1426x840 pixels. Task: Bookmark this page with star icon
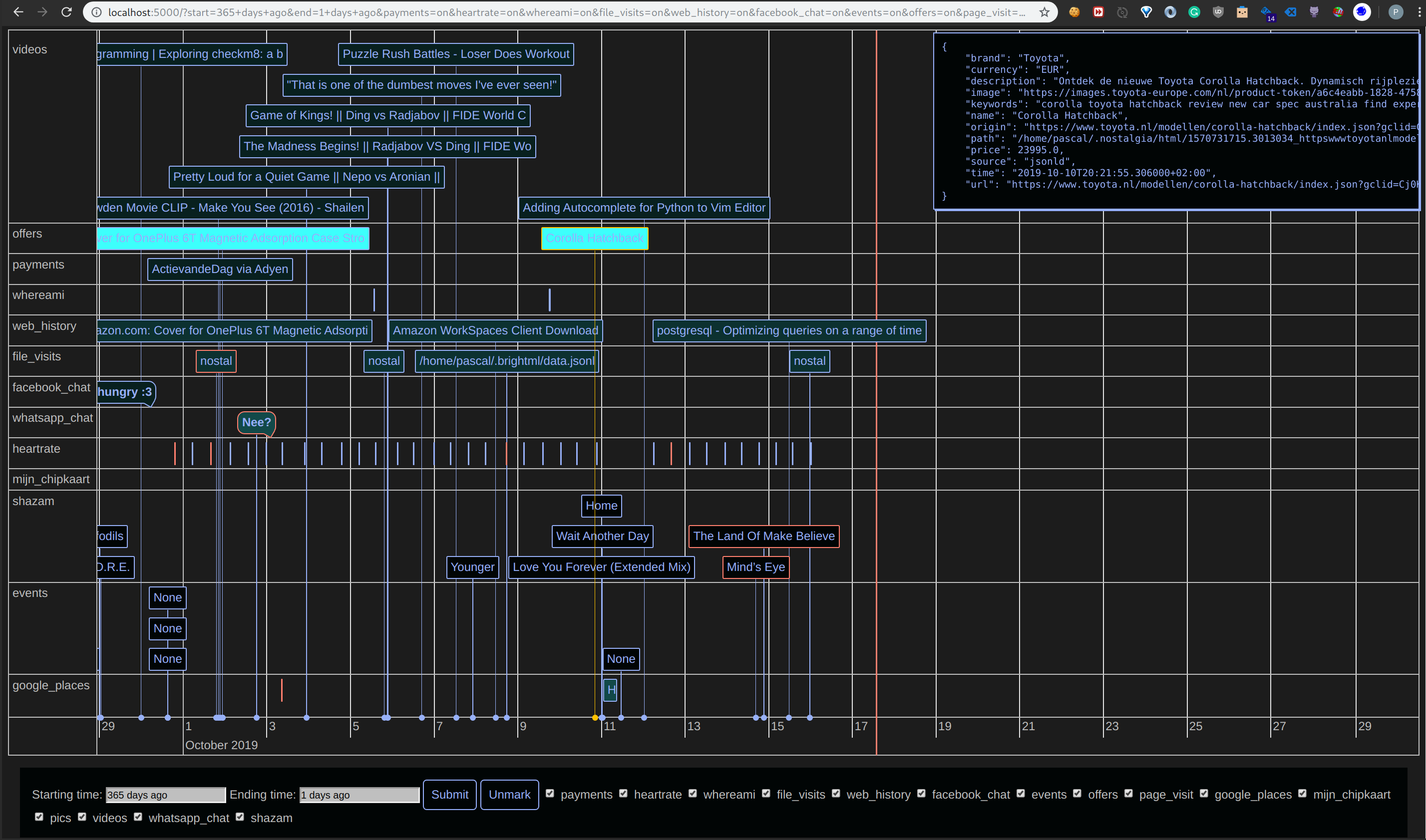(x=1045, y=12)
